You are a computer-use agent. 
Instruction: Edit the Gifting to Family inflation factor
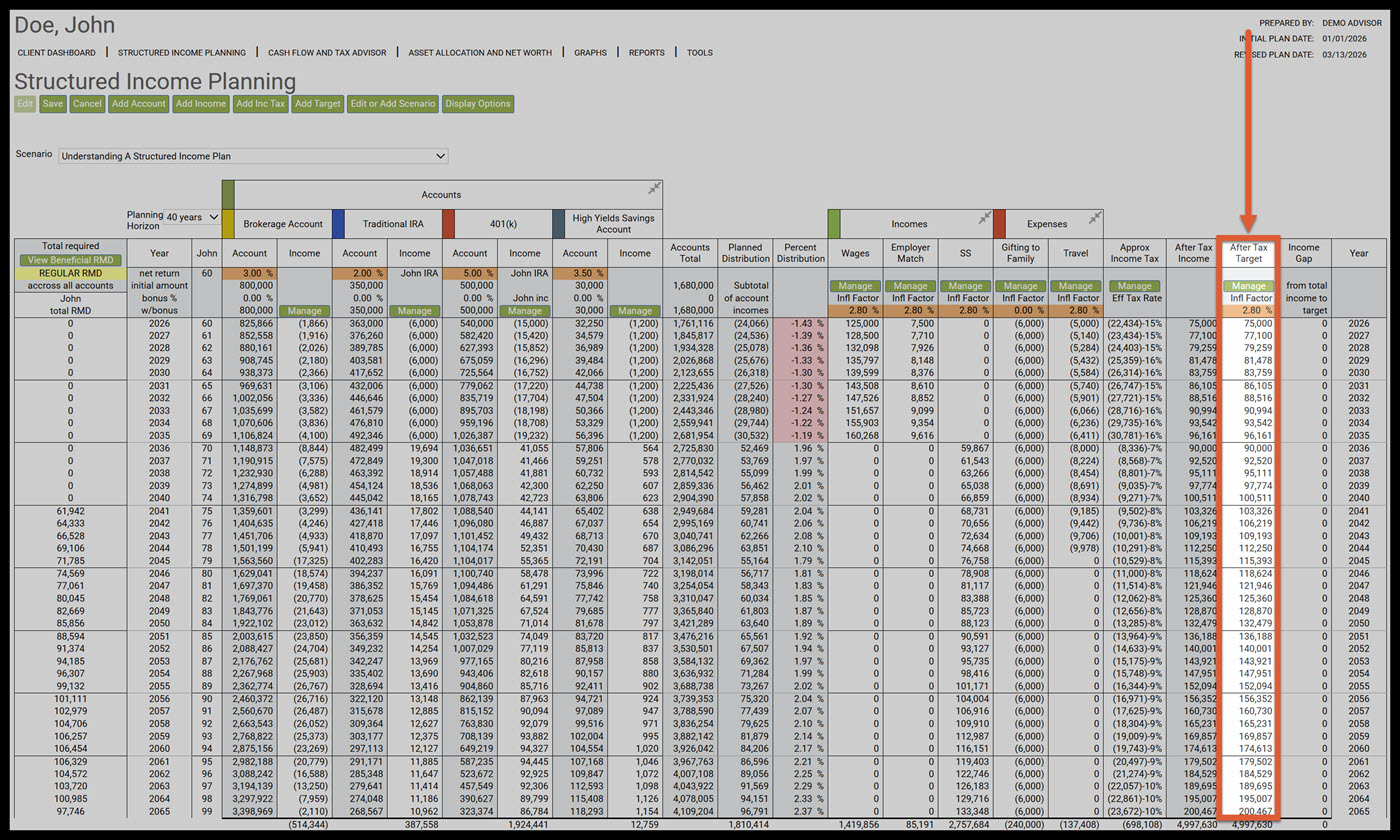(x=1020, y=311)
